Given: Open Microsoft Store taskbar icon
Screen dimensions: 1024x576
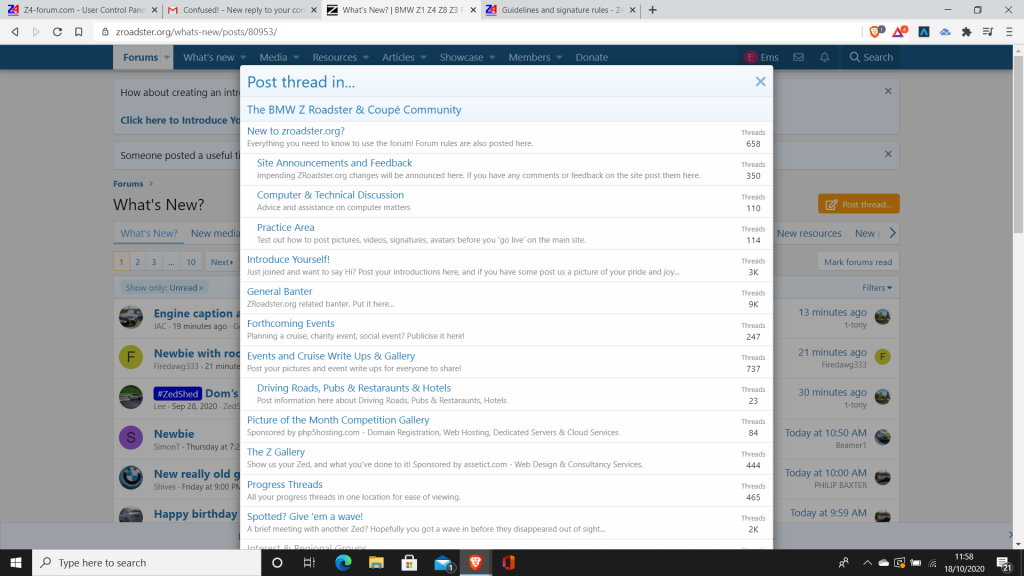Looking at the screenshot, I should (409, 562).
